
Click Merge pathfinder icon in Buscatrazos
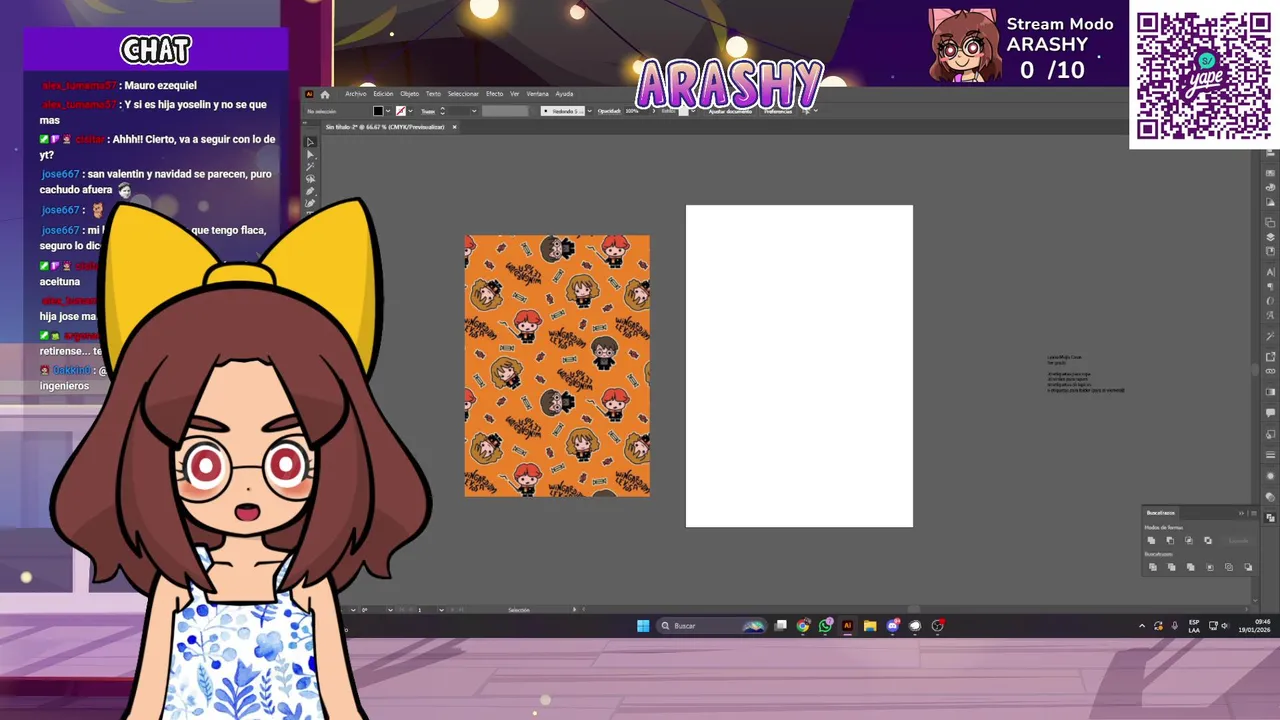(1191, 567)
